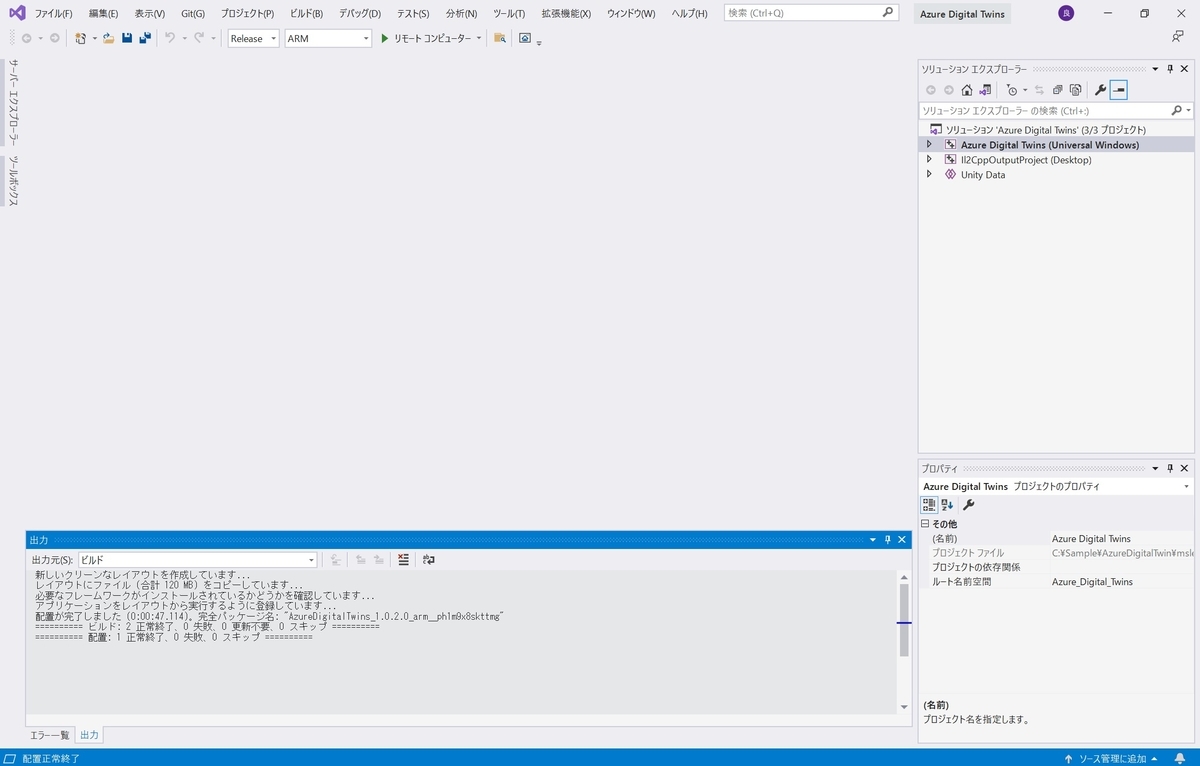Click the Output panel vertical scrollbar thumb

click(904, 620)
